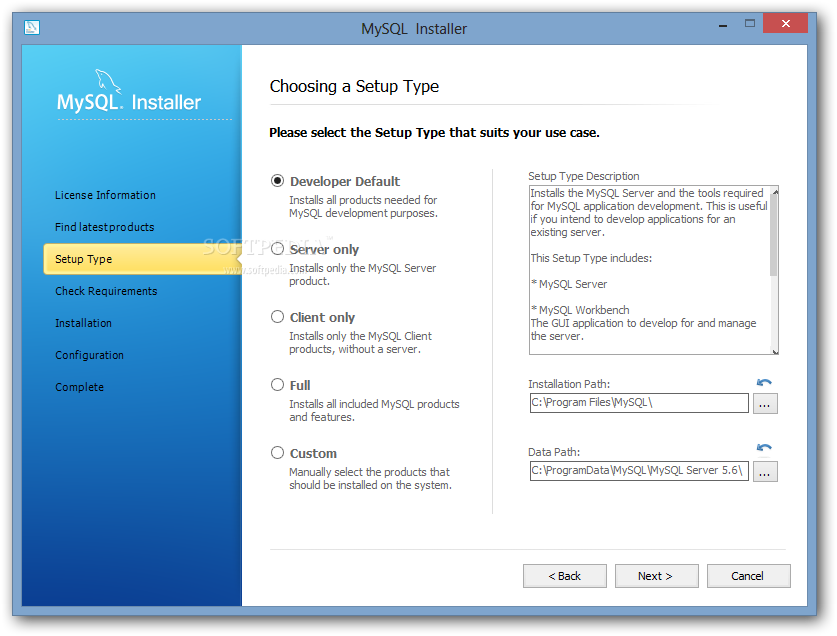Cancel the MySQL installation
837x636 pixels.
click(748, 576)
